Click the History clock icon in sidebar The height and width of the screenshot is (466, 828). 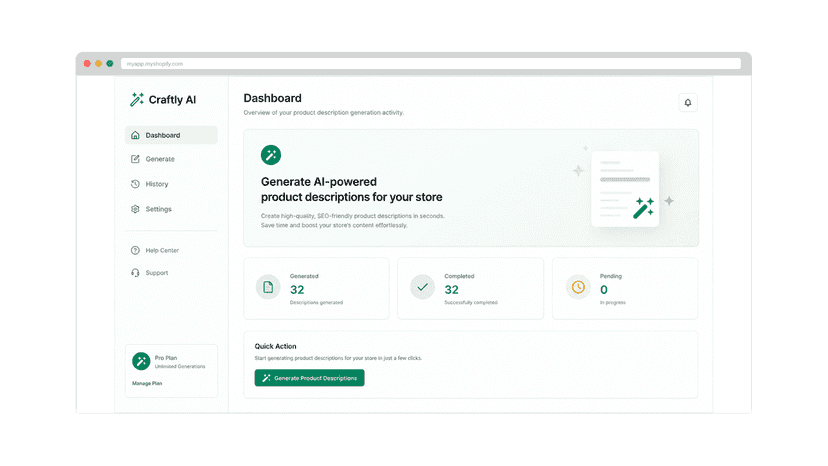click(135, 184)
